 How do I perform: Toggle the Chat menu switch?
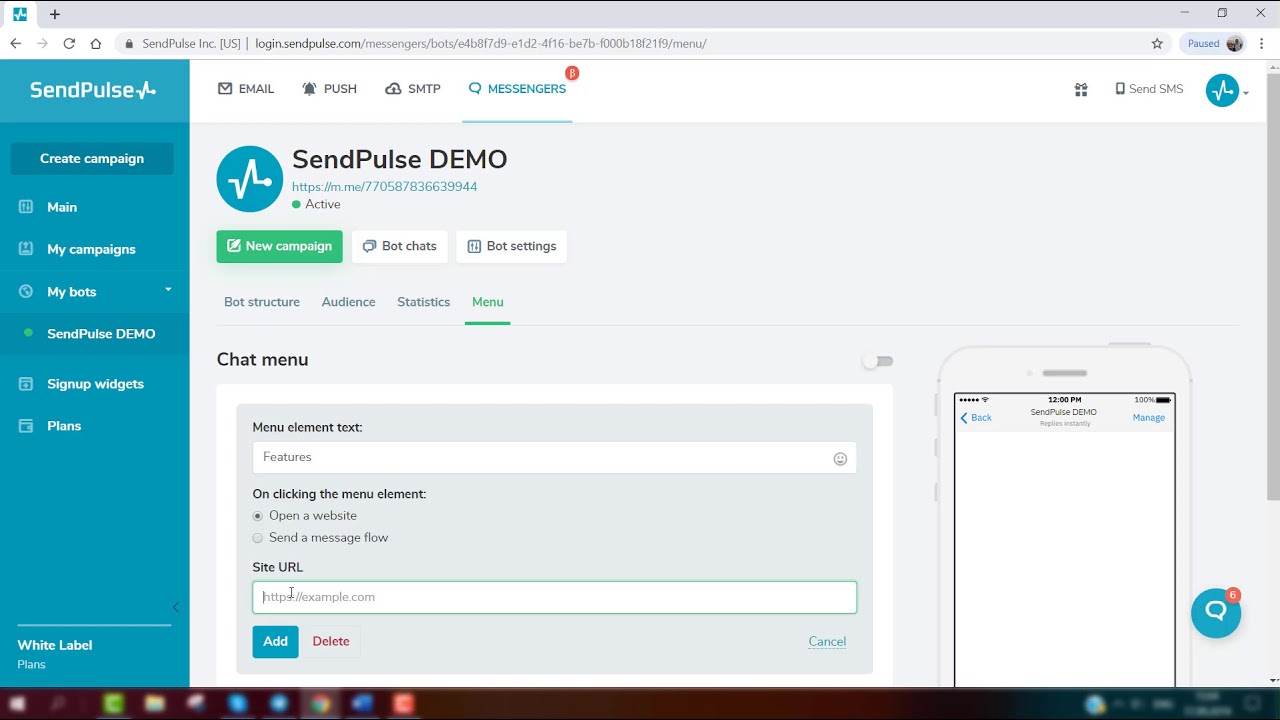coord(878,361)
